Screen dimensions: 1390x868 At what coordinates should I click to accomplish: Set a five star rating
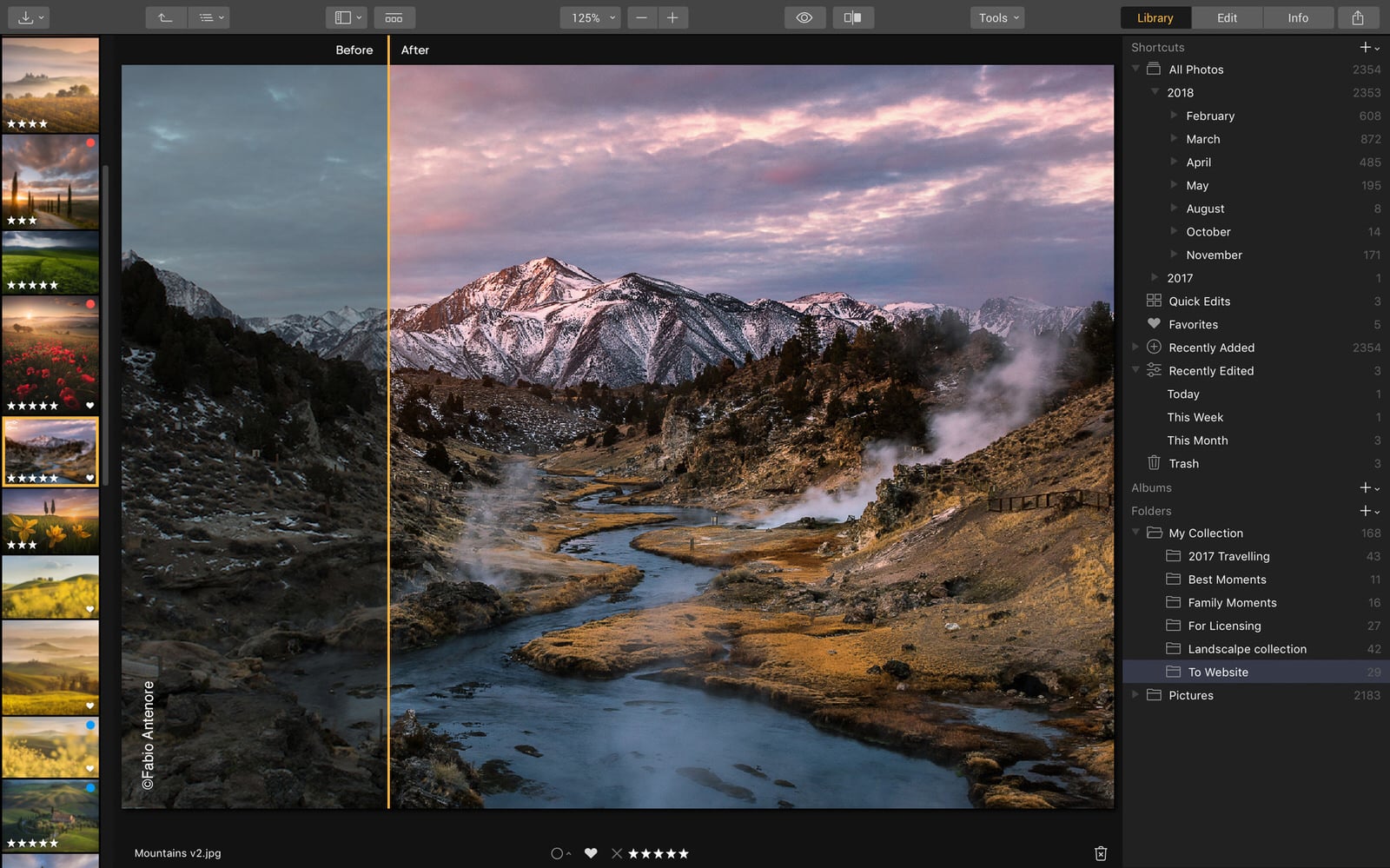pos(685,853)
